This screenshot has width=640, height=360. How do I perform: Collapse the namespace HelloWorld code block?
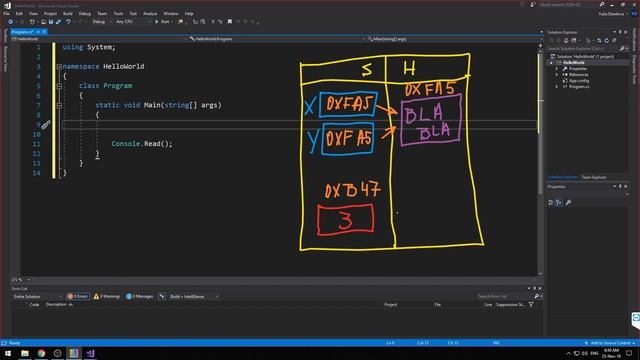coord(59,67)
